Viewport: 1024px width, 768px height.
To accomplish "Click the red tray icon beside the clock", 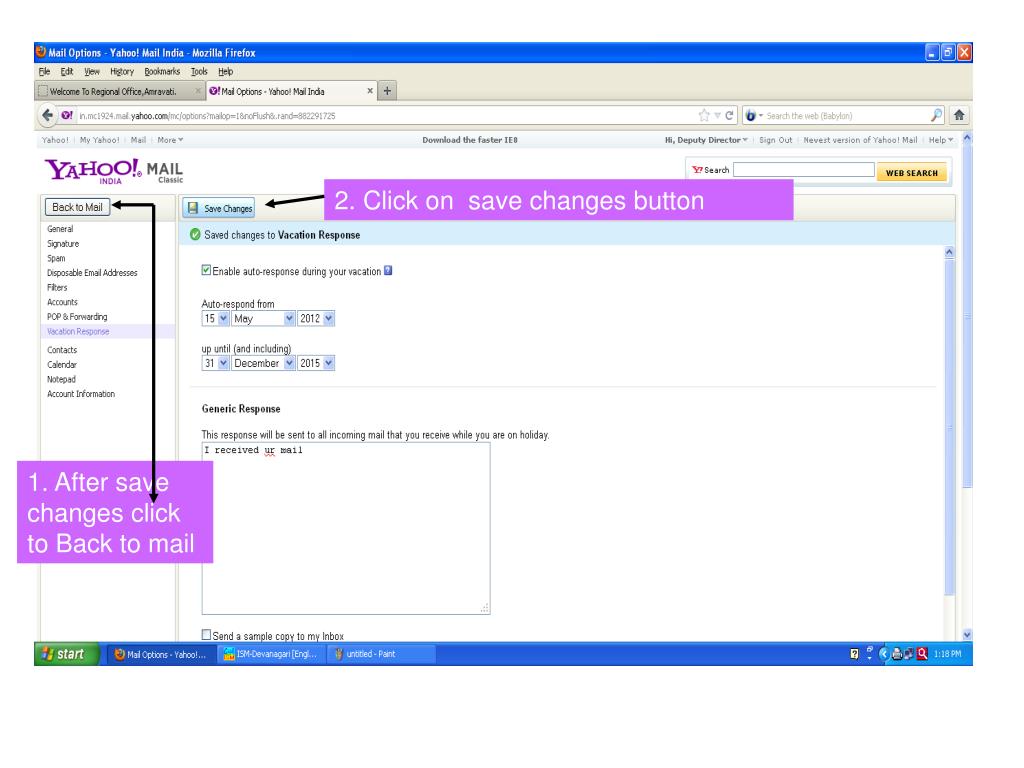I will (x=922, y=654).
